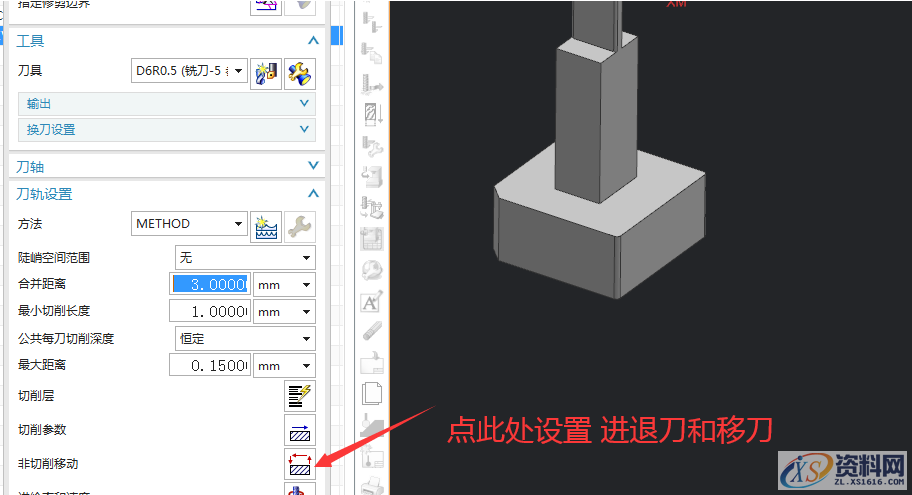Click the sidebar icon just above the printer
The image size is (912, 495).
tap(372, 457)
